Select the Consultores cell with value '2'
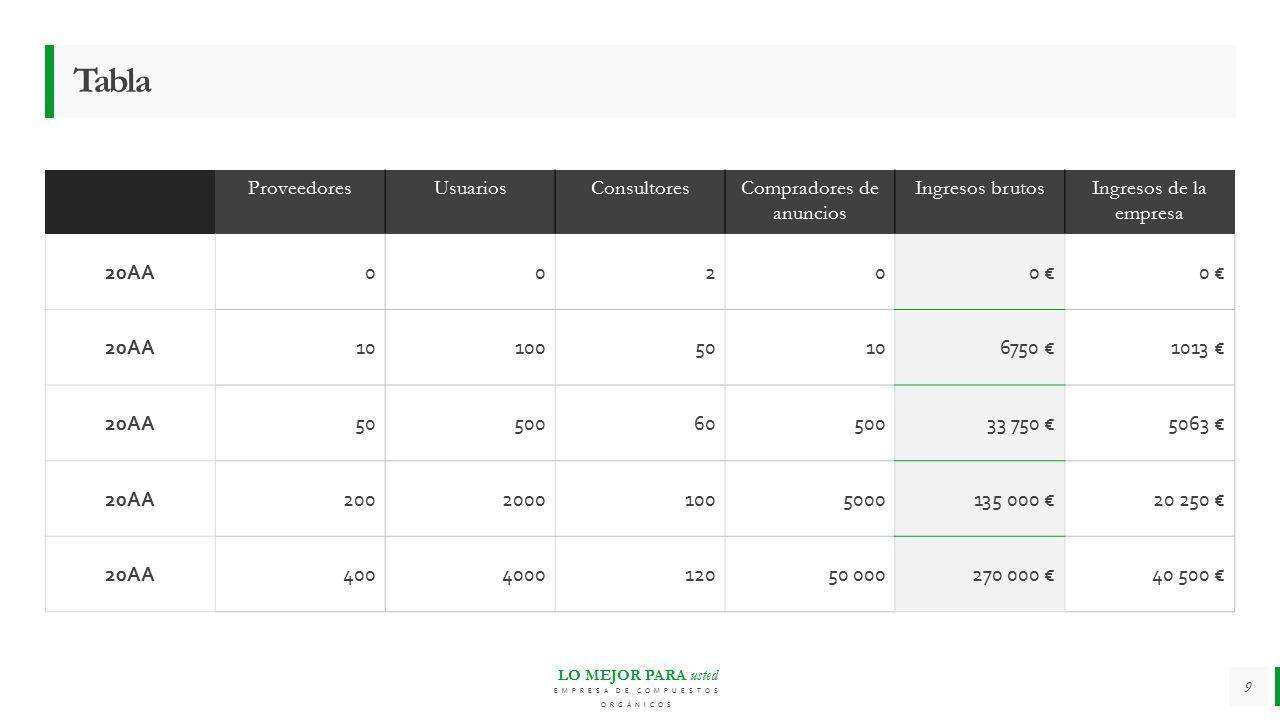The image size is (1280, 720). point(640,272)
